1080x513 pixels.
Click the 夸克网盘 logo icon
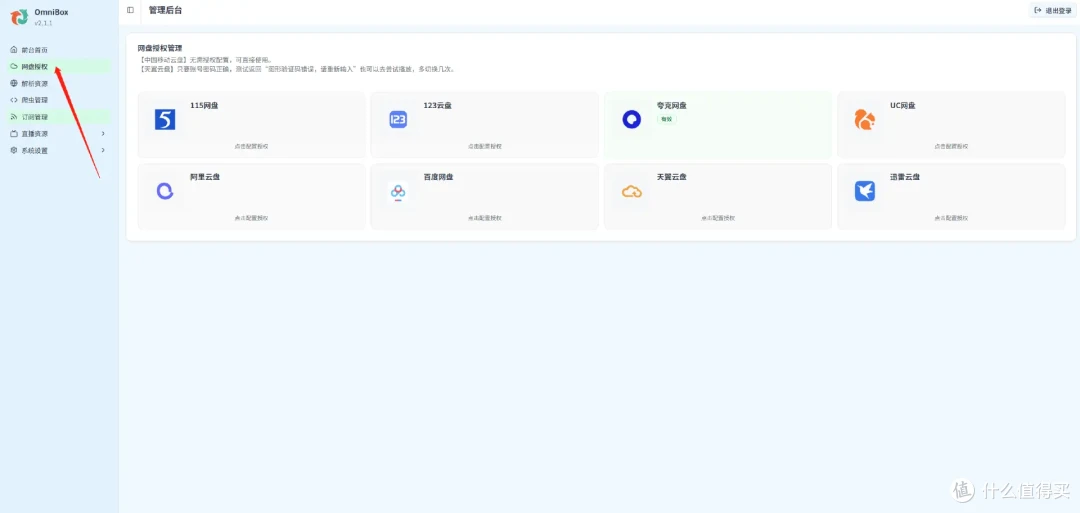631,119
